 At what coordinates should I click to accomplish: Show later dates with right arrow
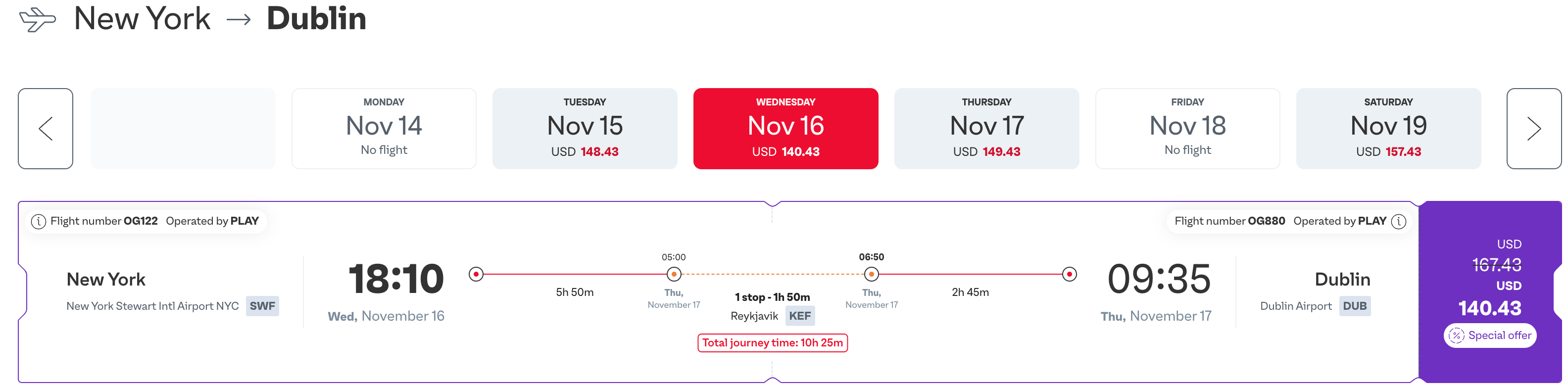[1533, 129]
